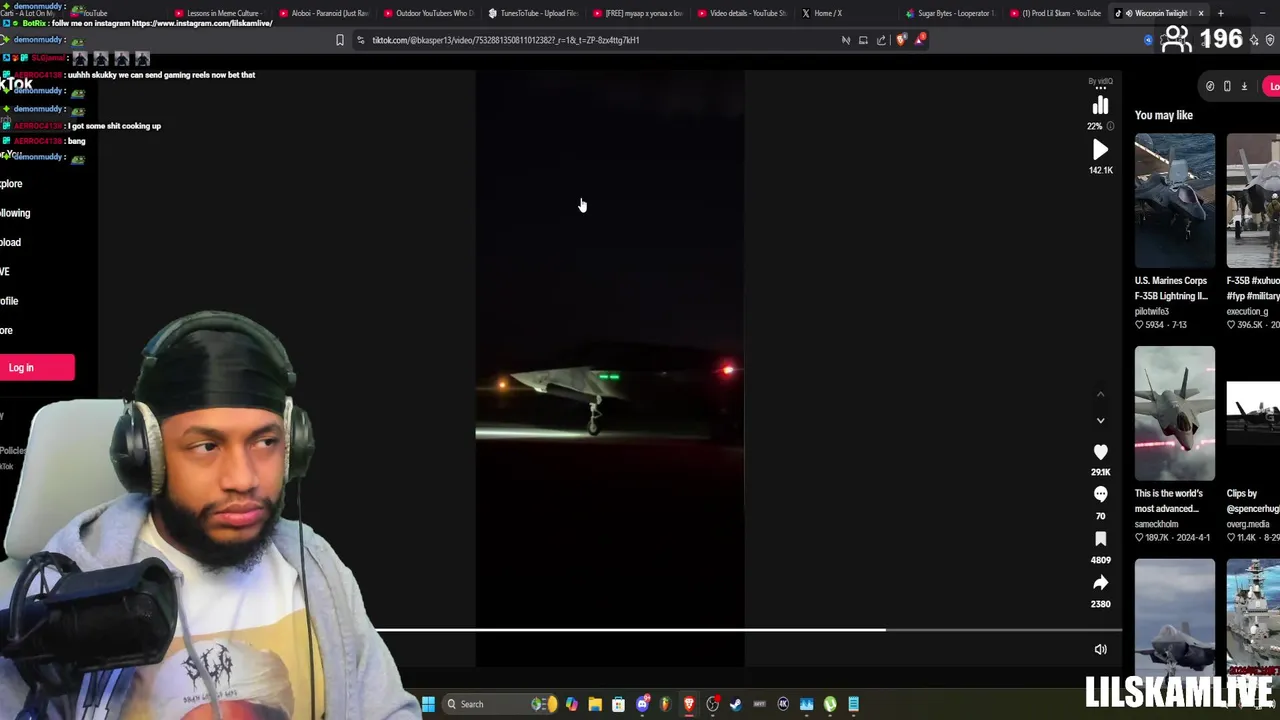
Task: Go to next video with down chevron
Action: (1100, 421)
